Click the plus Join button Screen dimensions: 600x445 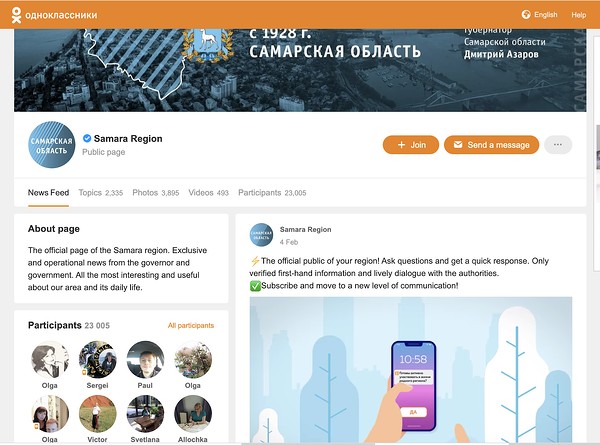point(411,145)
